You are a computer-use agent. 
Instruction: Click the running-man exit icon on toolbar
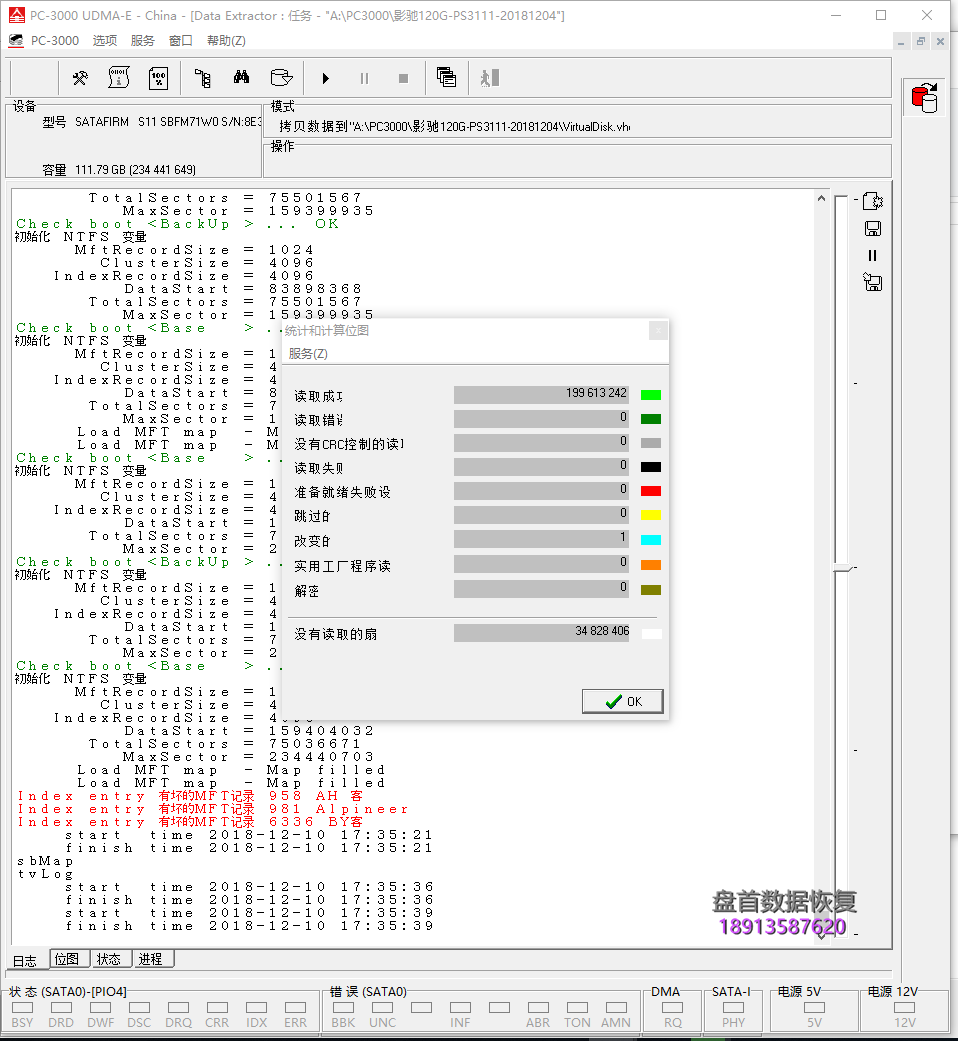click(487, 78)
